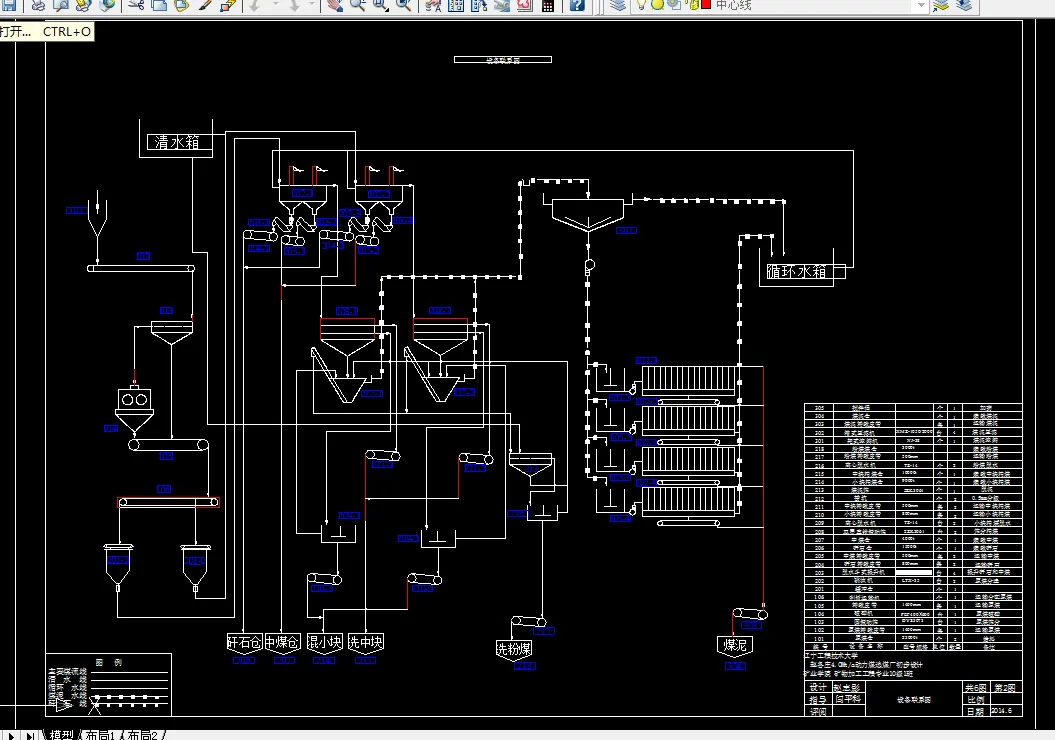This screenshot has height=740, width=1055.
Task: Click the 日期 cell in title block
Action: point(976,711)
